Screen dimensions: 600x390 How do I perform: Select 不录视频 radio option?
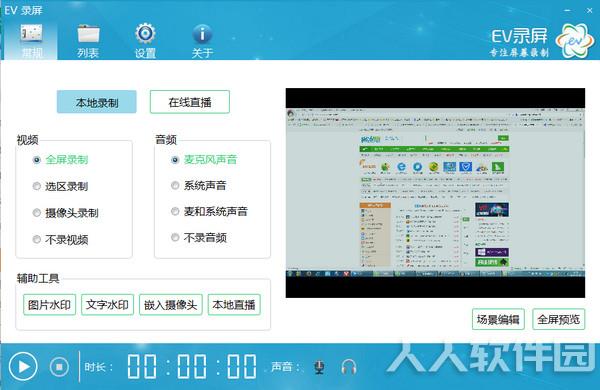(x=60, y=240)
